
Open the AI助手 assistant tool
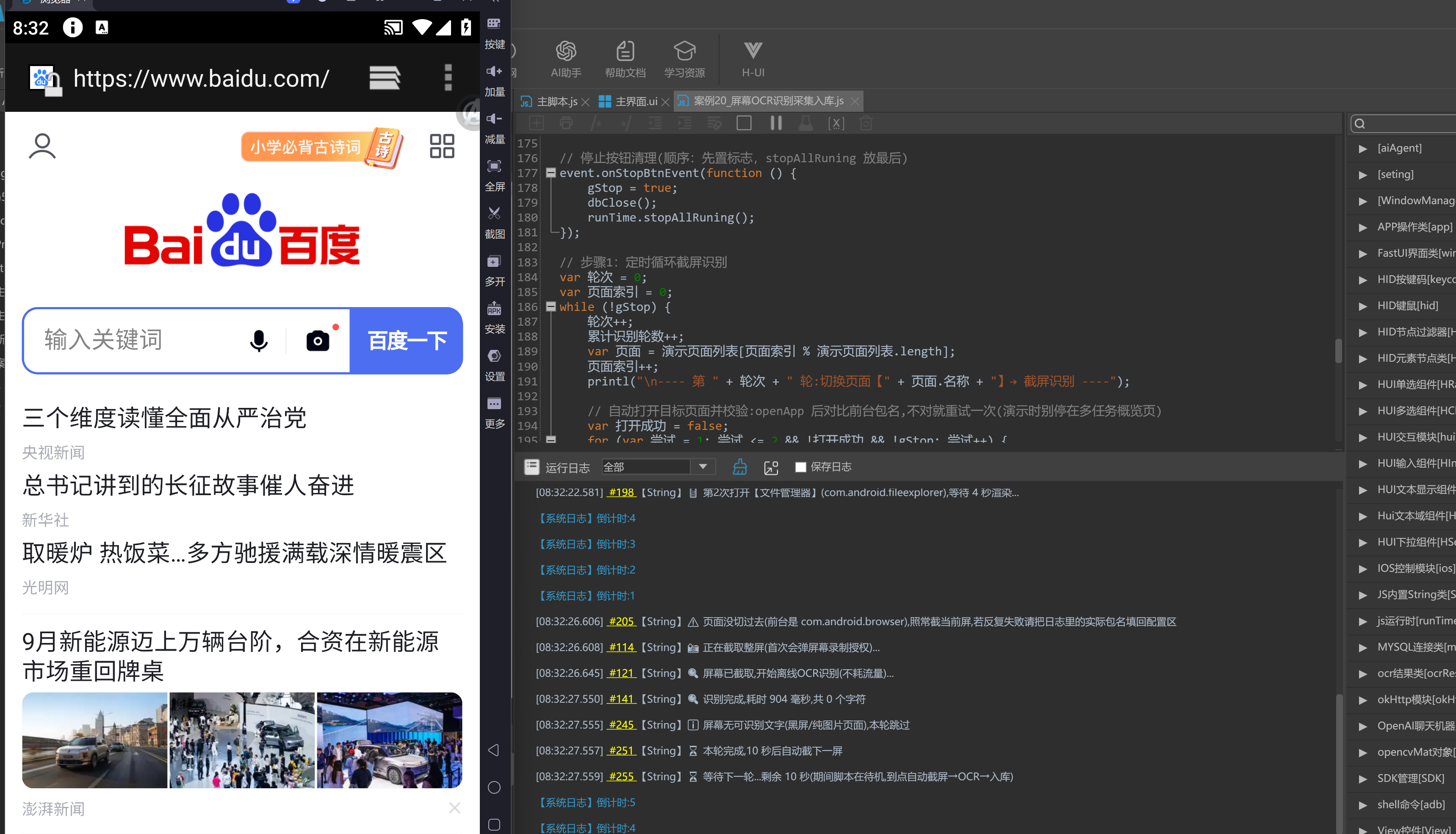(566, 59)
